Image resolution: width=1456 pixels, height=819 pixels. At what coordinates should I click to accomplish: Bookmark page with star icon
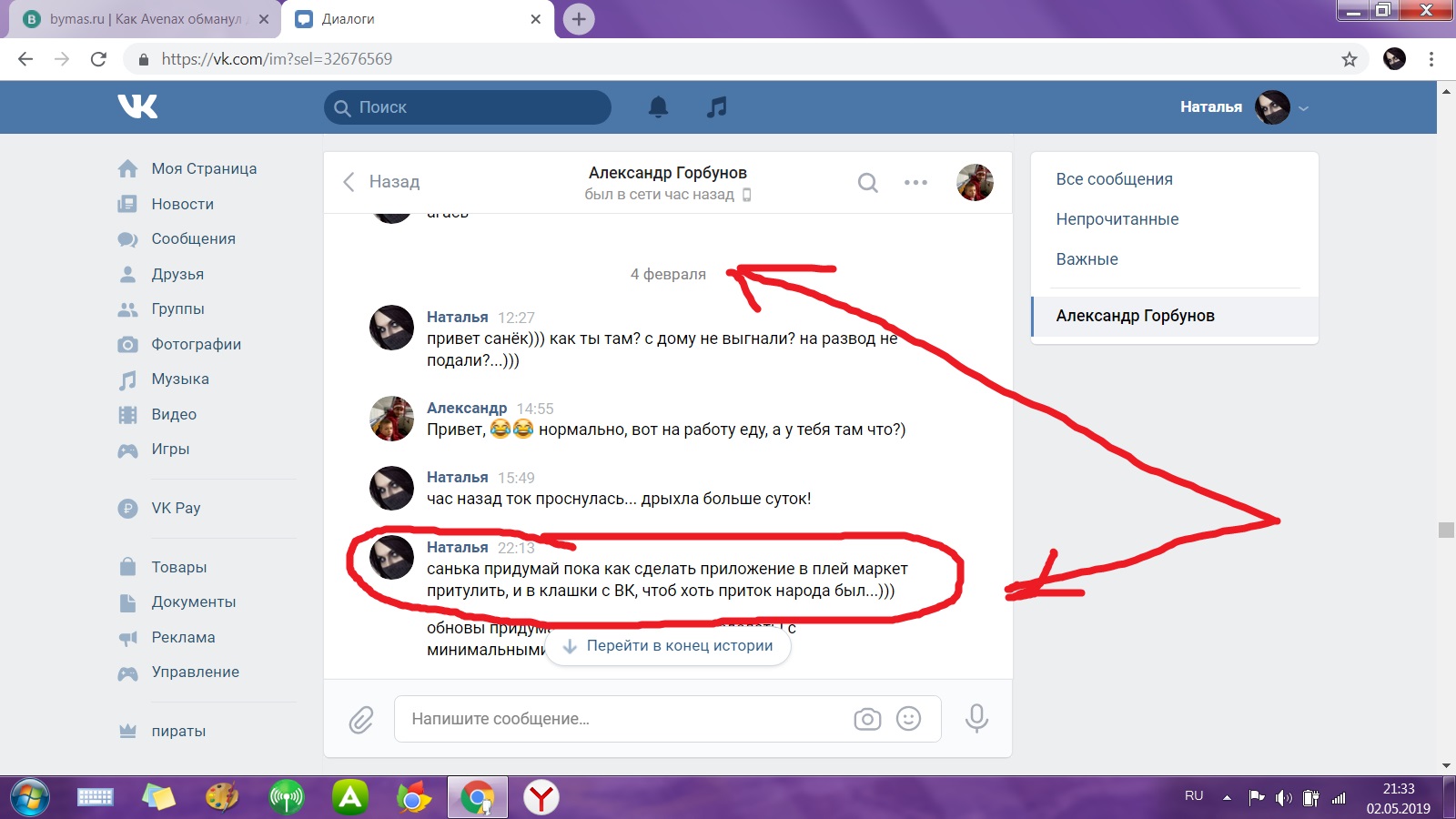(x=1349, y=59)
